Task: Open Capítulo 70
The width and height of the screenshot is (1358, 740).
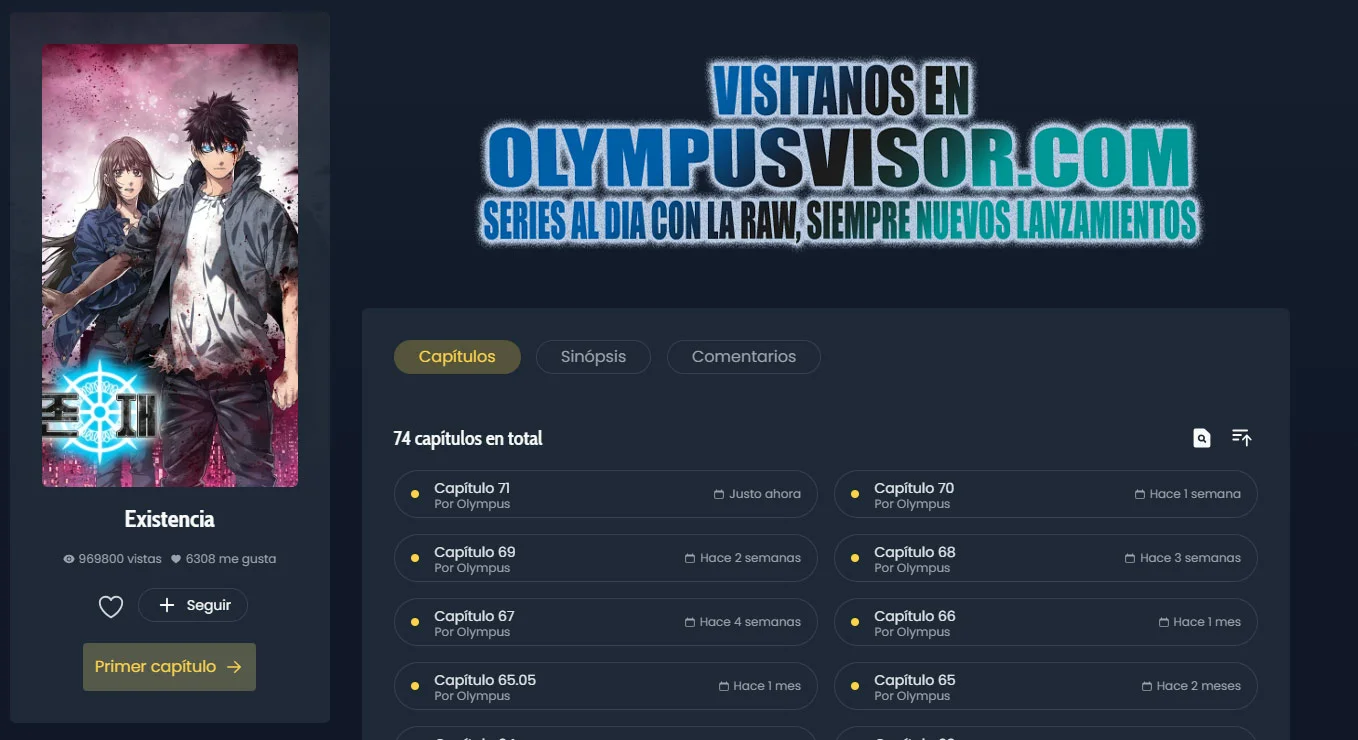Action: (1045, 494)
